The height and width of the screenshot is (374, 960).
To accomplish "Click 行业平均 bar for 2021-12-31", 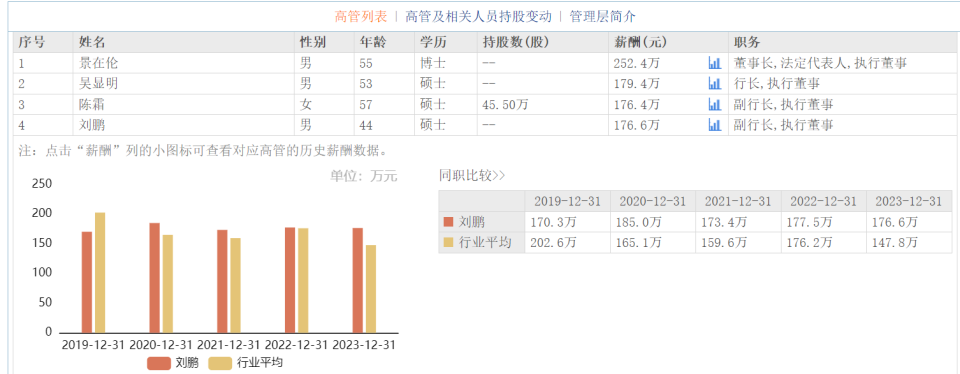I will pos(236,285).
